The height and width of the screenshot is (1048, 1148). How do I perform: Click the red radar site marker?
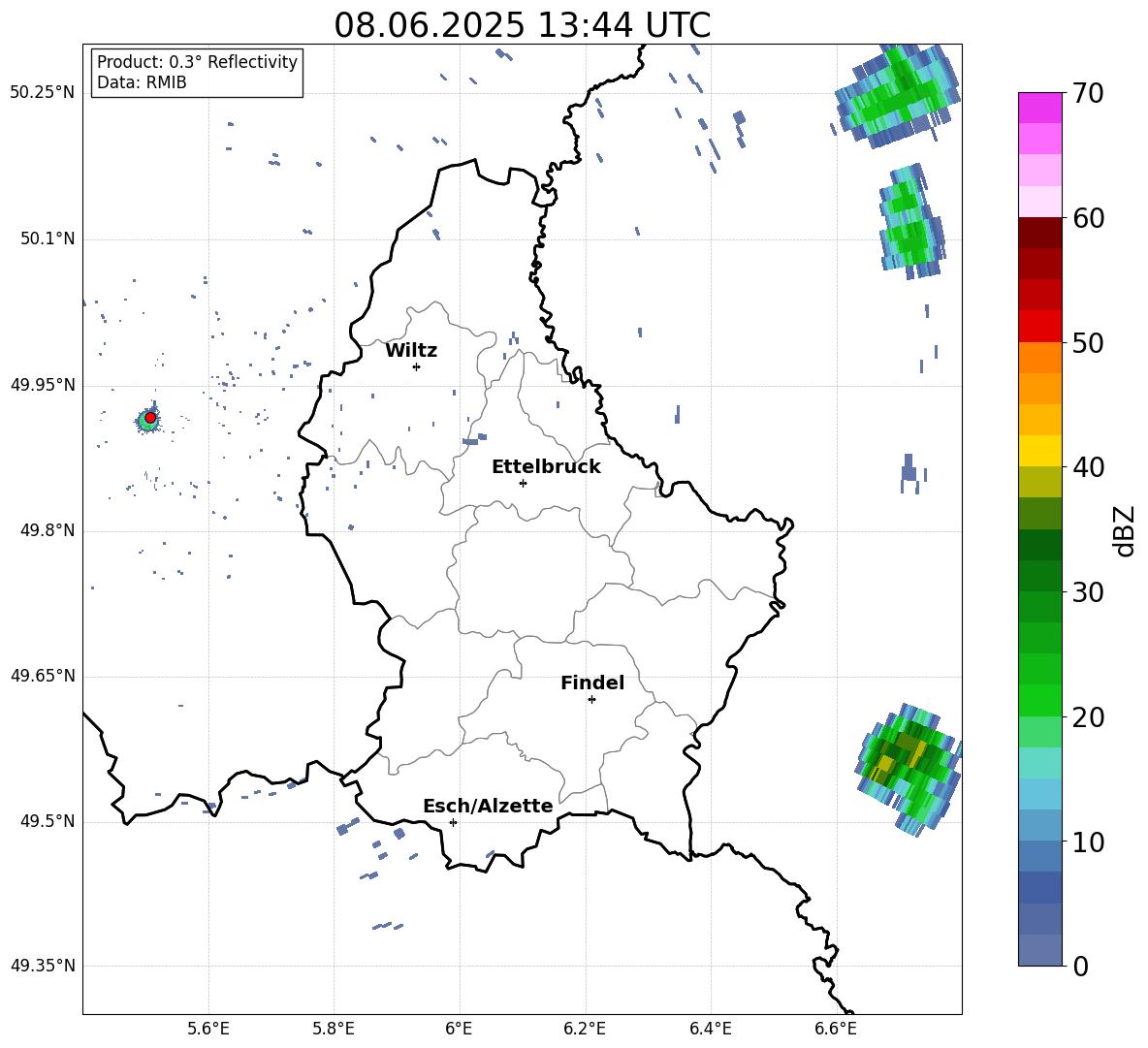coord(150,417)
